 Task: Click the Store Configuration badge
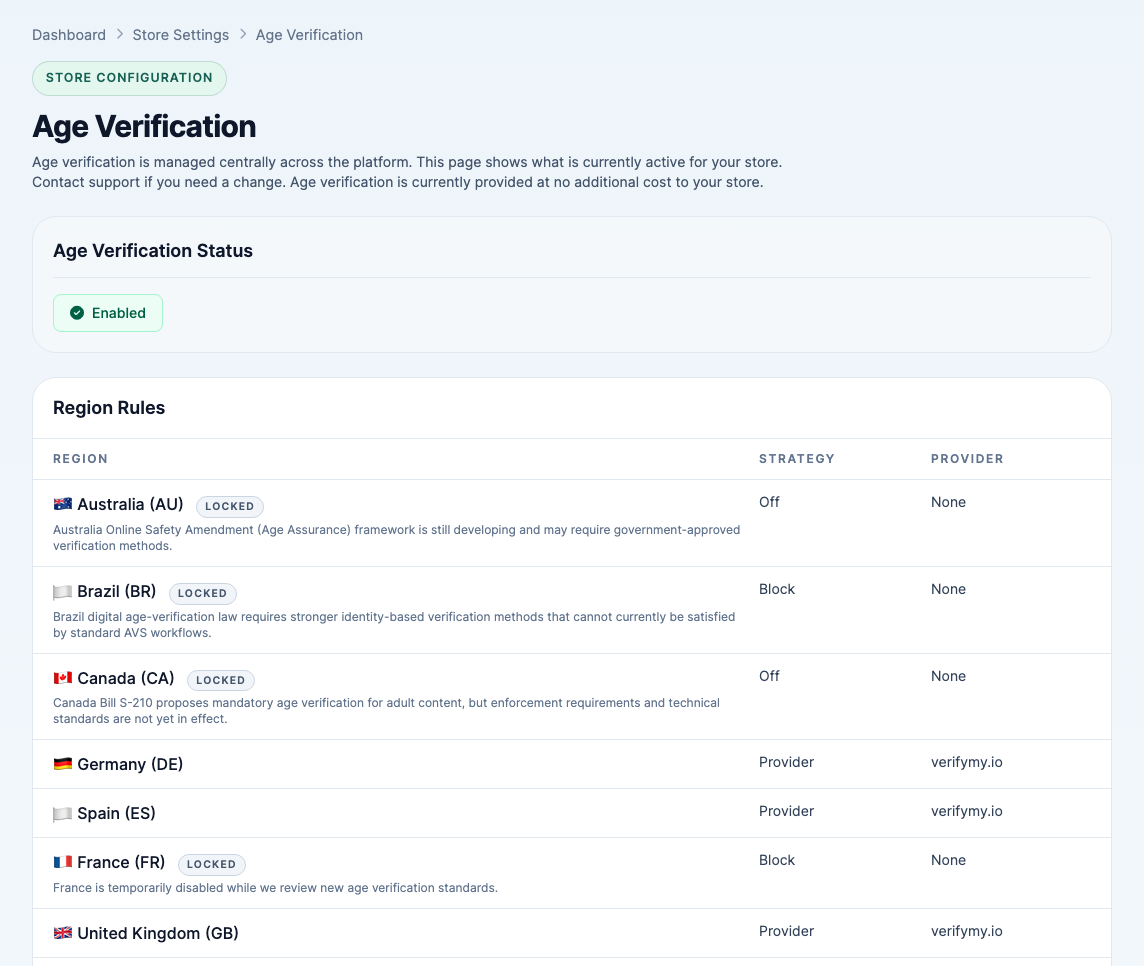[129, 78]
